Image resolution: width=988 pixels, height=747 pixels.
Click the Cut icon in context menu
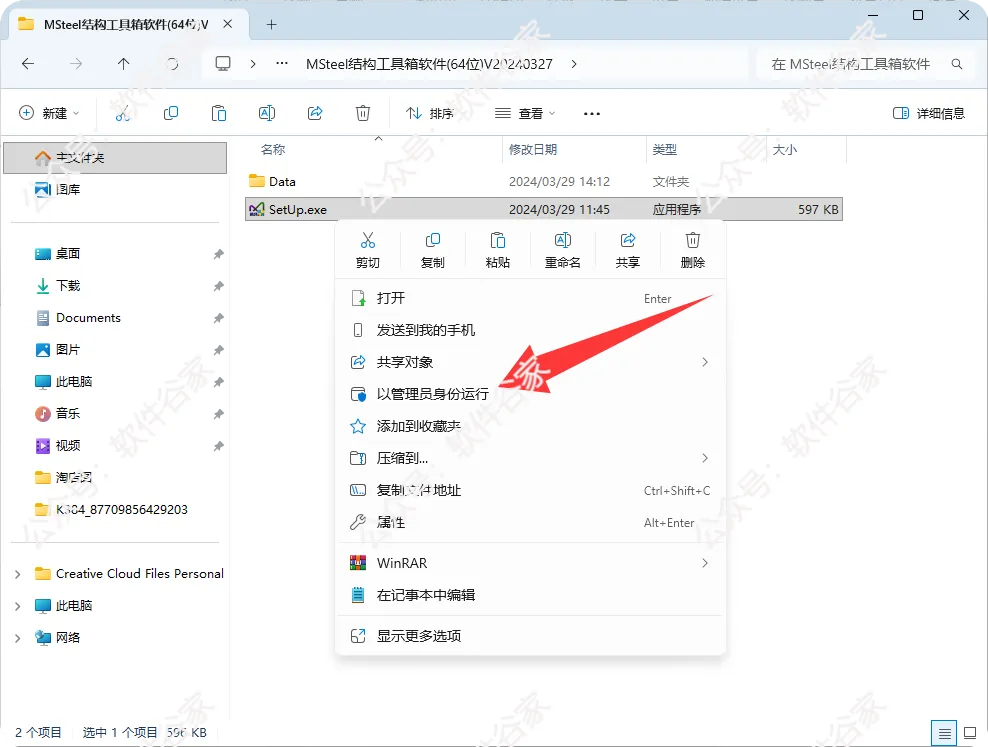367,241
